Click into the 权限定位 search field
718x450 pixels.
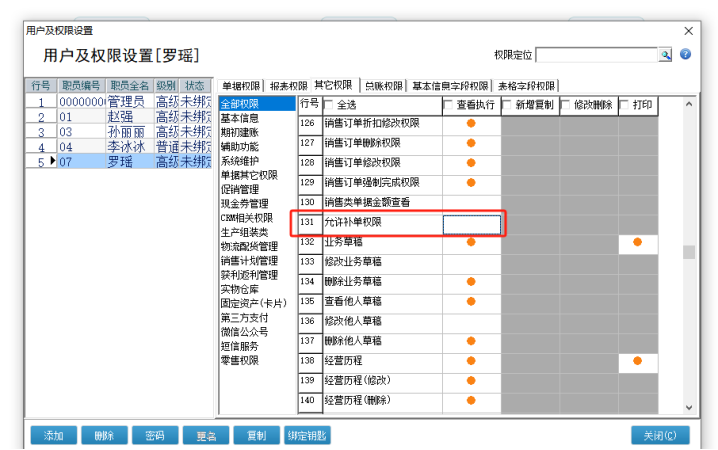(597, 55)
